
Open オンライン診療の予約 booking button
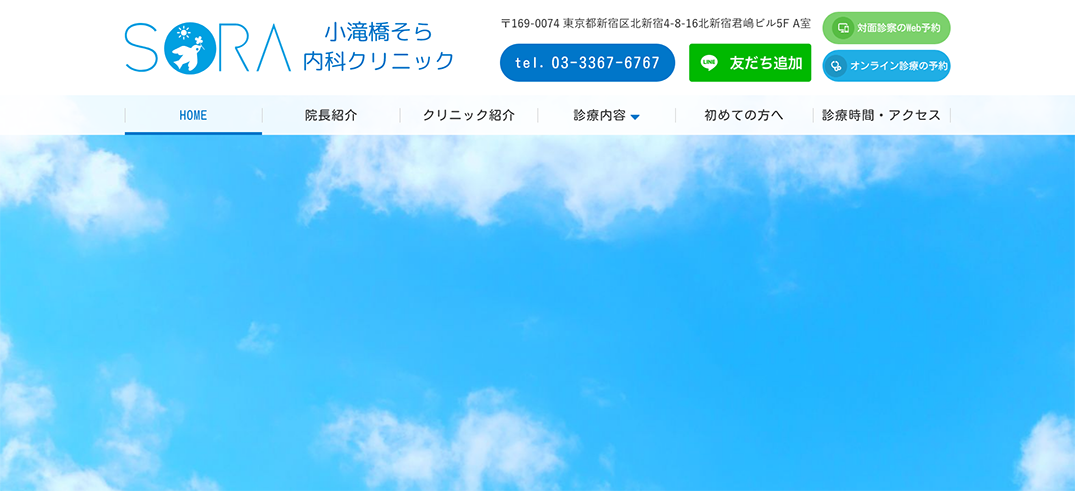point(886,66)
